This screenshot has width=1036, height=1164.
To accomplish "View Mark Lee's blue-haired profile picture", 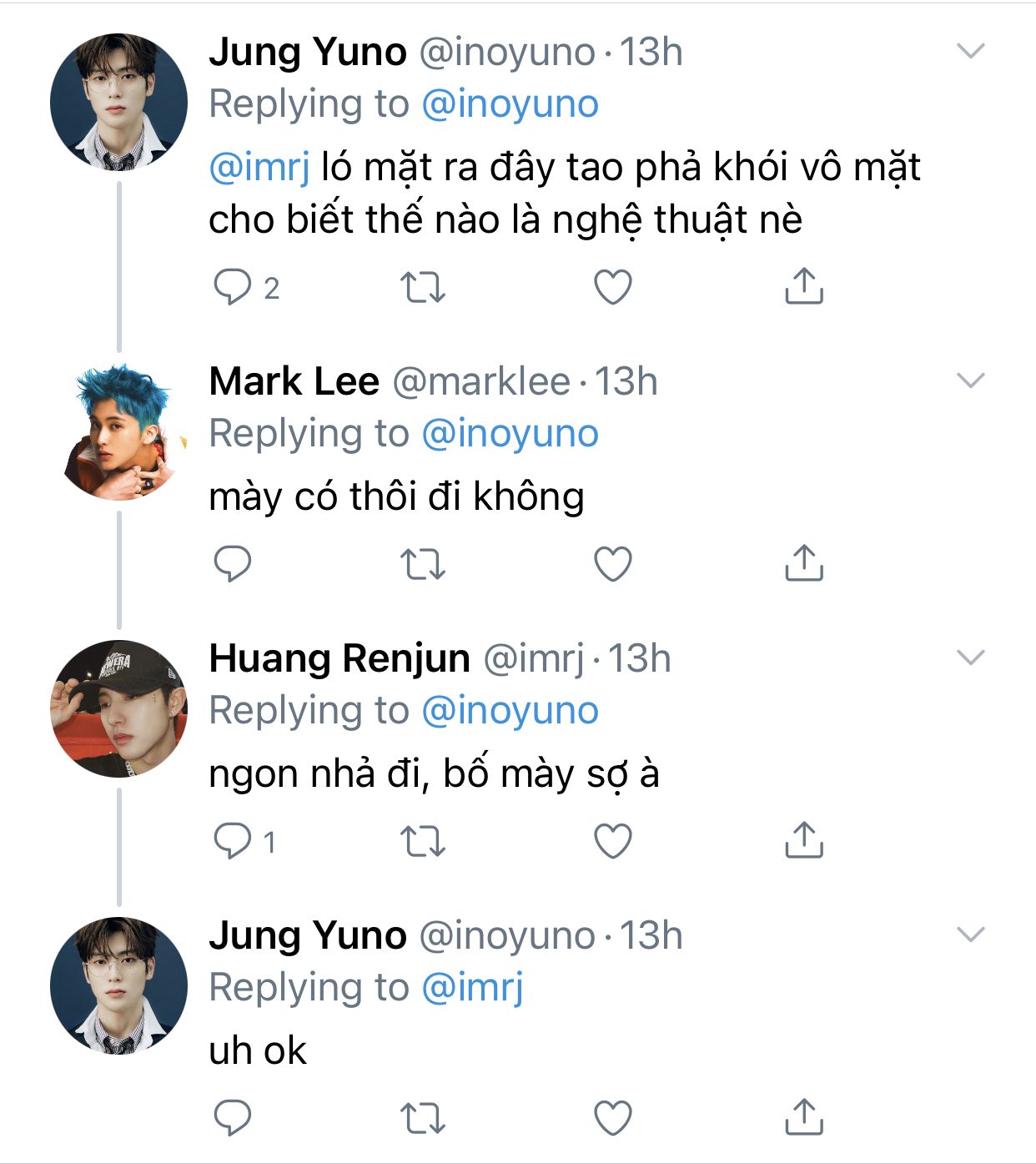I will 119,432.
